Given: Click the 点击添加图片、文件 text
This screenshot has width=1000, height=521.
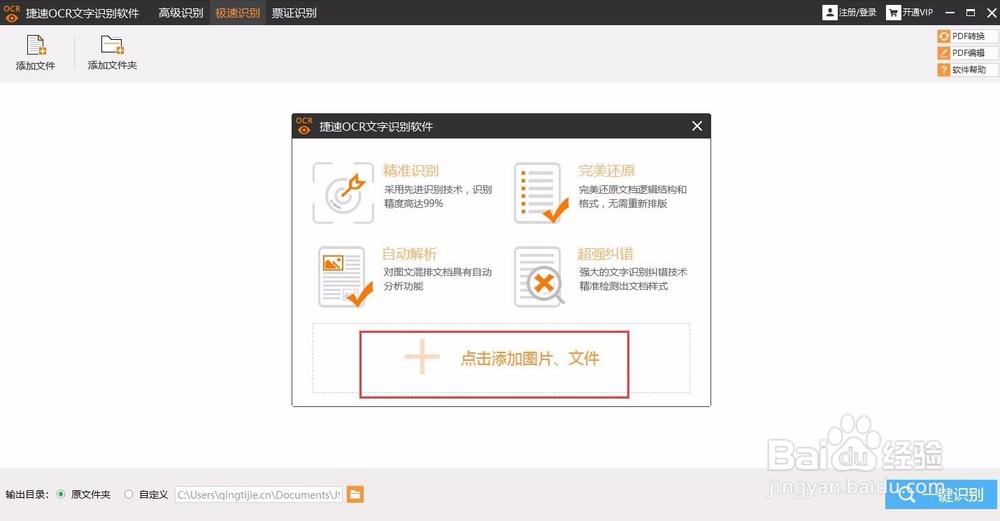Looking at the screenshot, I should coord(530,358).
